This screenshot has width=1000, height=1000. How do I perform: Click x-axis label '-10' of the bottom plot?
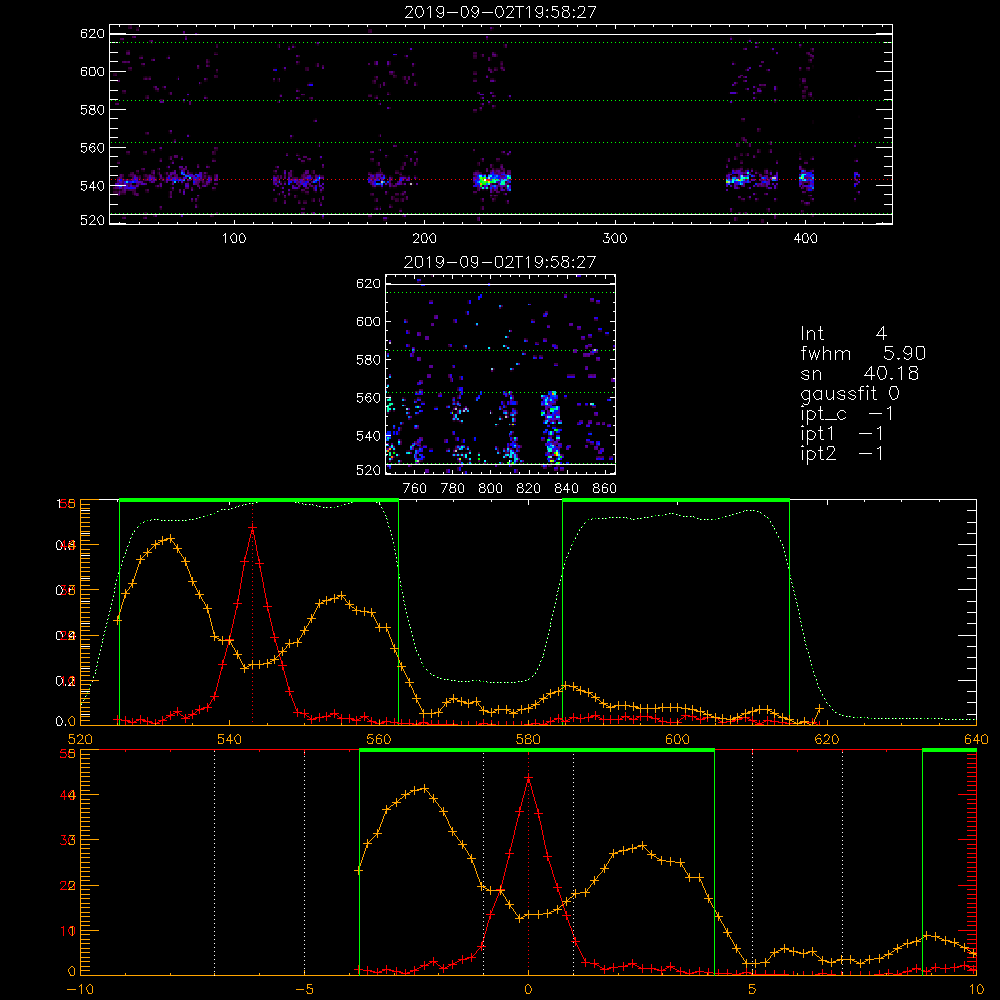80,989
